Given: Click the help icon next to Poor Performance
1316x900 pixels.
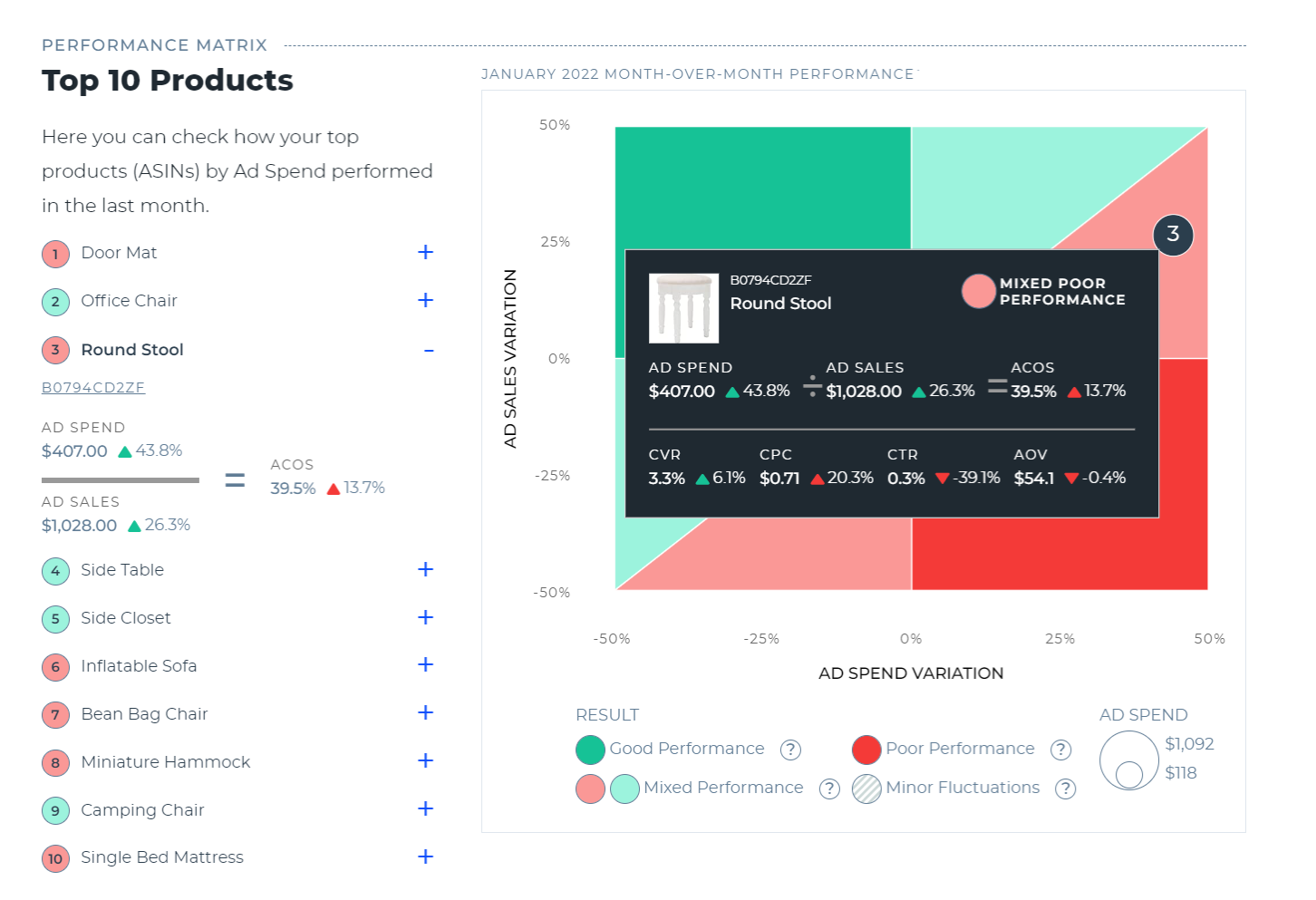Looking at the screenshot, I should point(1060,750).
